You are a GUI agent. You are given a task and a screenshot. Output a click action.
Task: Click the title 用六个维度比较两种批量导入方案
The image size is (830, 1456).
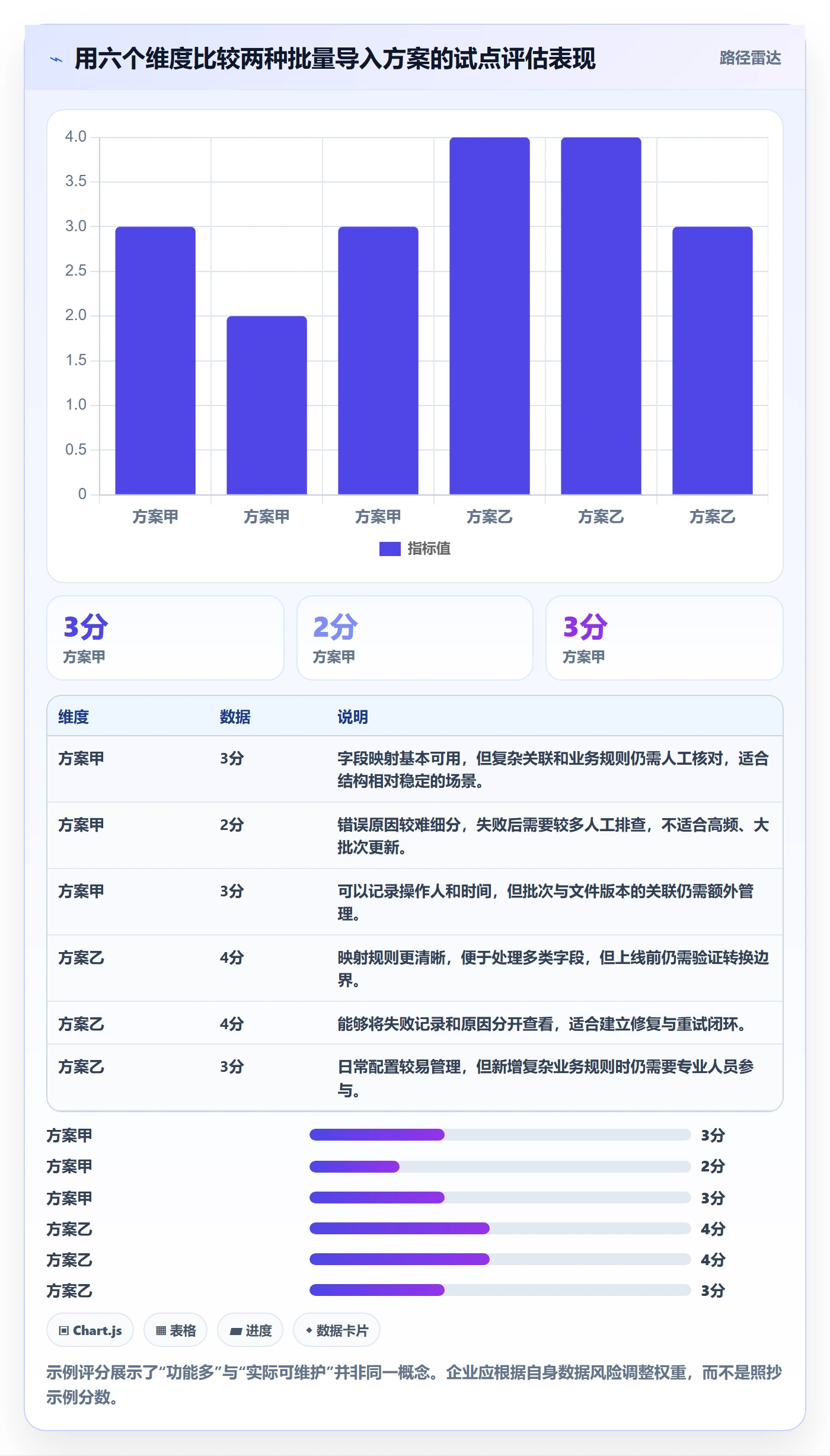(x=334, y=59)
